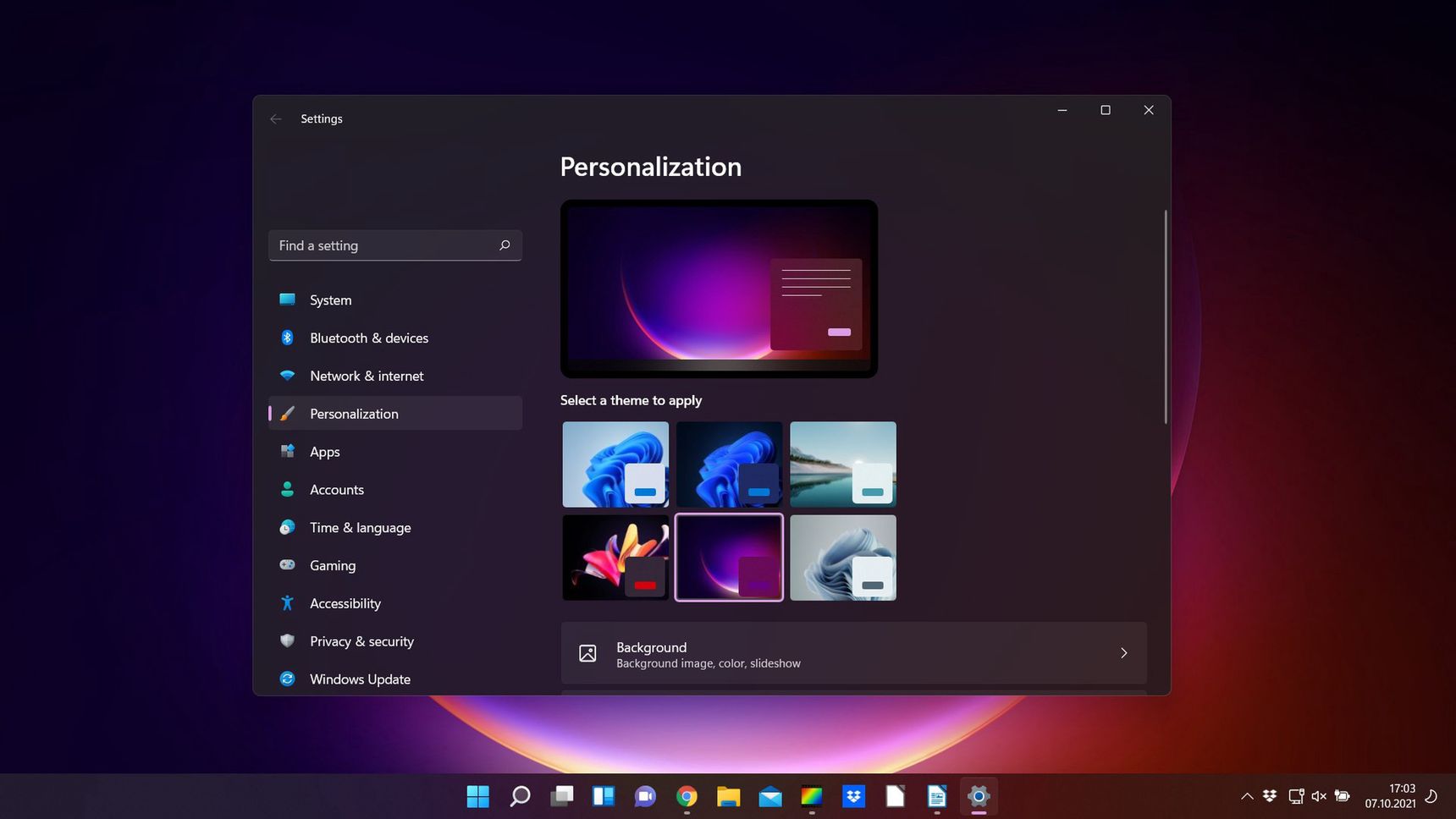Open the Windows Start menu
This screenshot has height=819, width=1456.
pyautogui.click(x=478, y=796)
